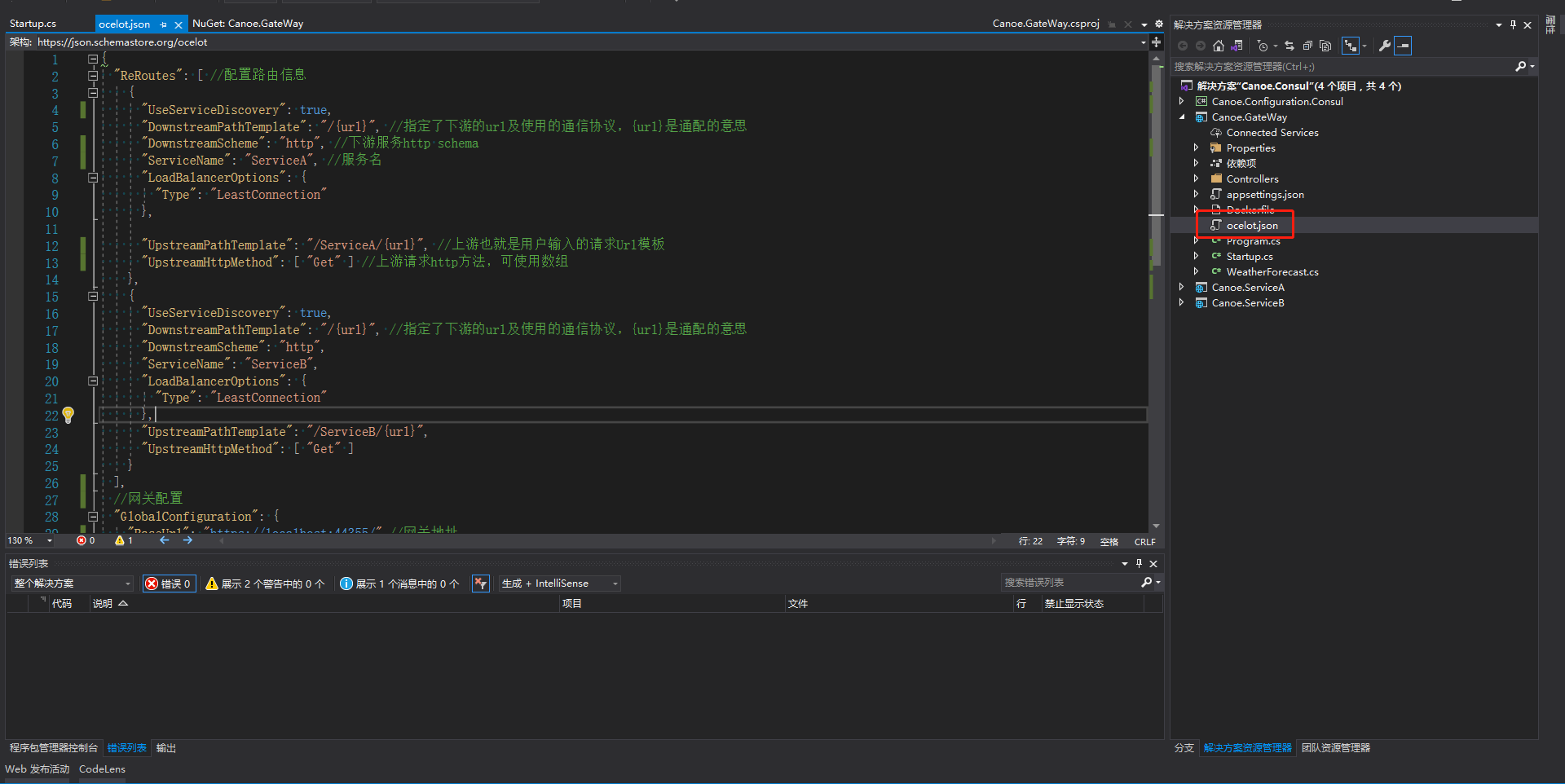Open the editor settings gear icon

(x=1159, y=24)
